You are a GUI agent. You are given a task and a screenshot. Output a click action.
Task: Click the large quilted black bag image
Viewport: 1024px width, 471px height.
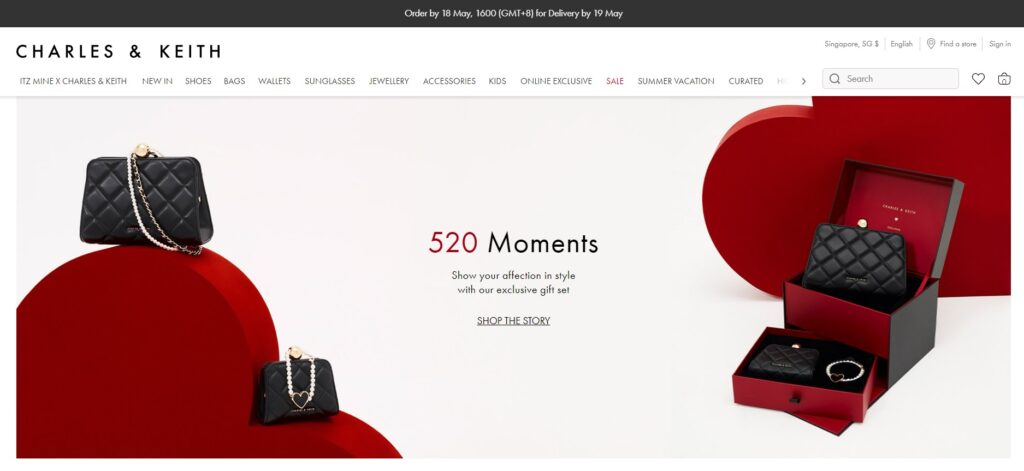click(x=146, y=199)
